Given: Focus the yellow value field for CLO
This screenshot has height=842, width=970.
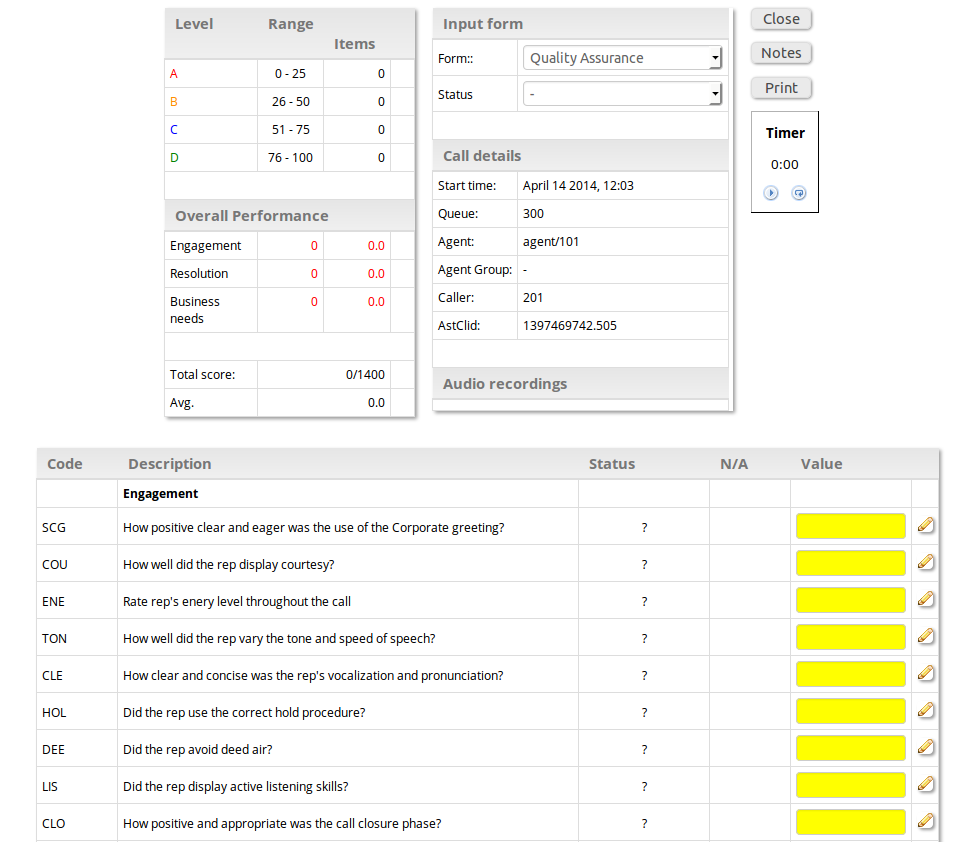Looking at the screenshot, I should (x=851, y=822).
